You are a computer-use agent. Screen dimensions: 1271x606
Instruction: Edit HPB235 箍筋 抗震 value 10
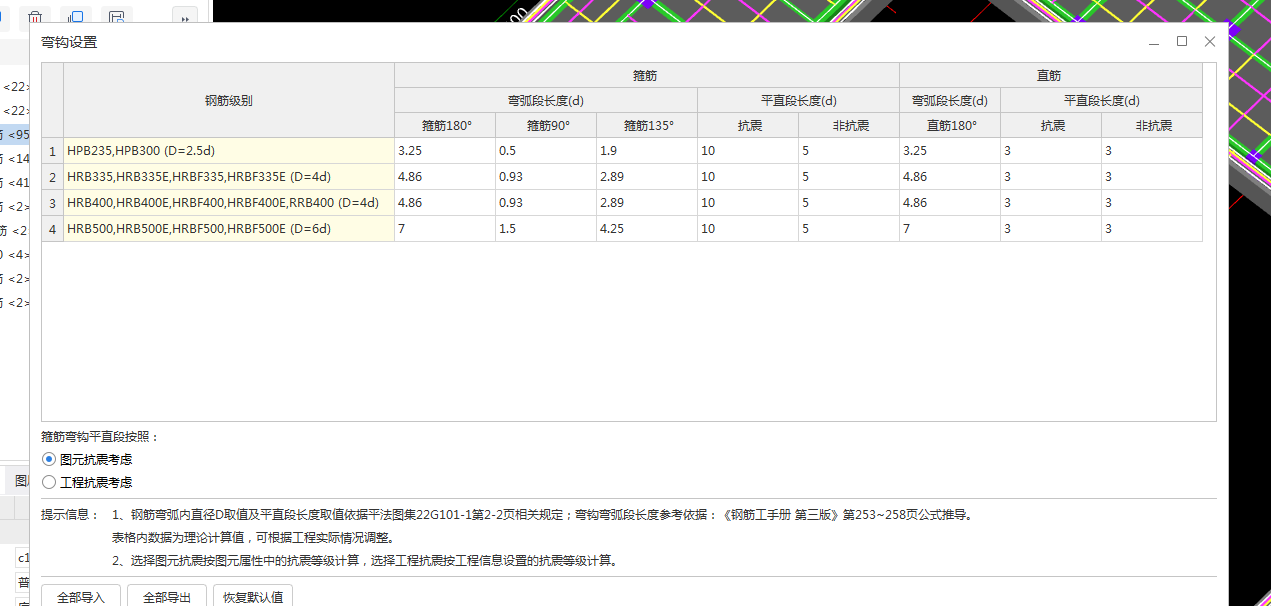[x=748, y=151]
